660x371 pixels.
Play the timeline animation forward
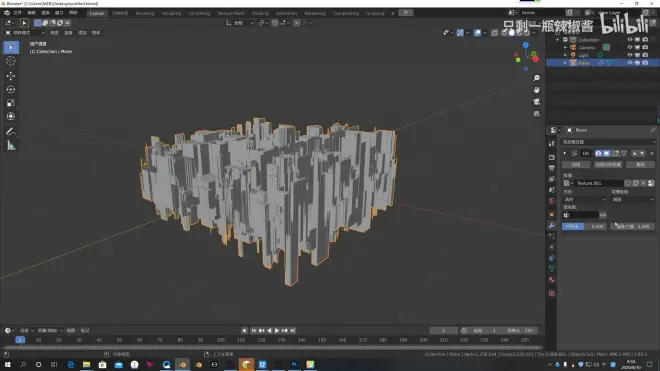[x=277, y=331]
